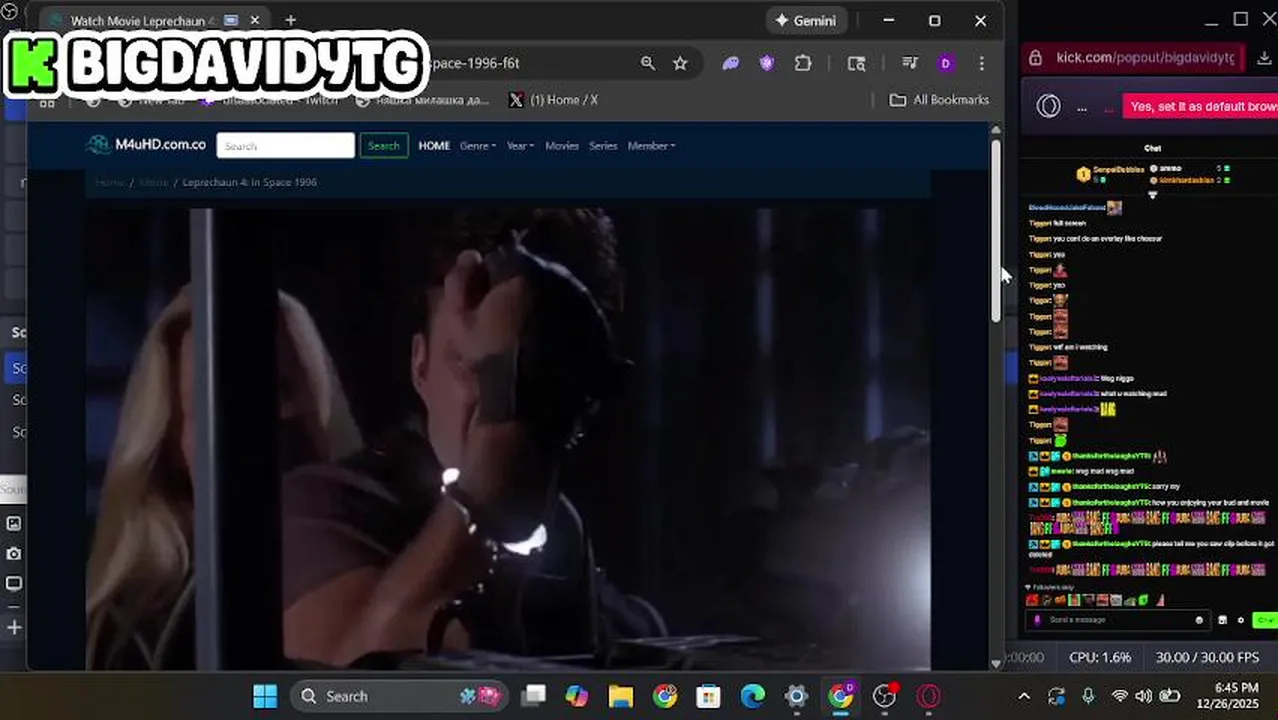Open the search tabs screen icon
This screenshot has width=1278, height=720.
tap(857, 63)
